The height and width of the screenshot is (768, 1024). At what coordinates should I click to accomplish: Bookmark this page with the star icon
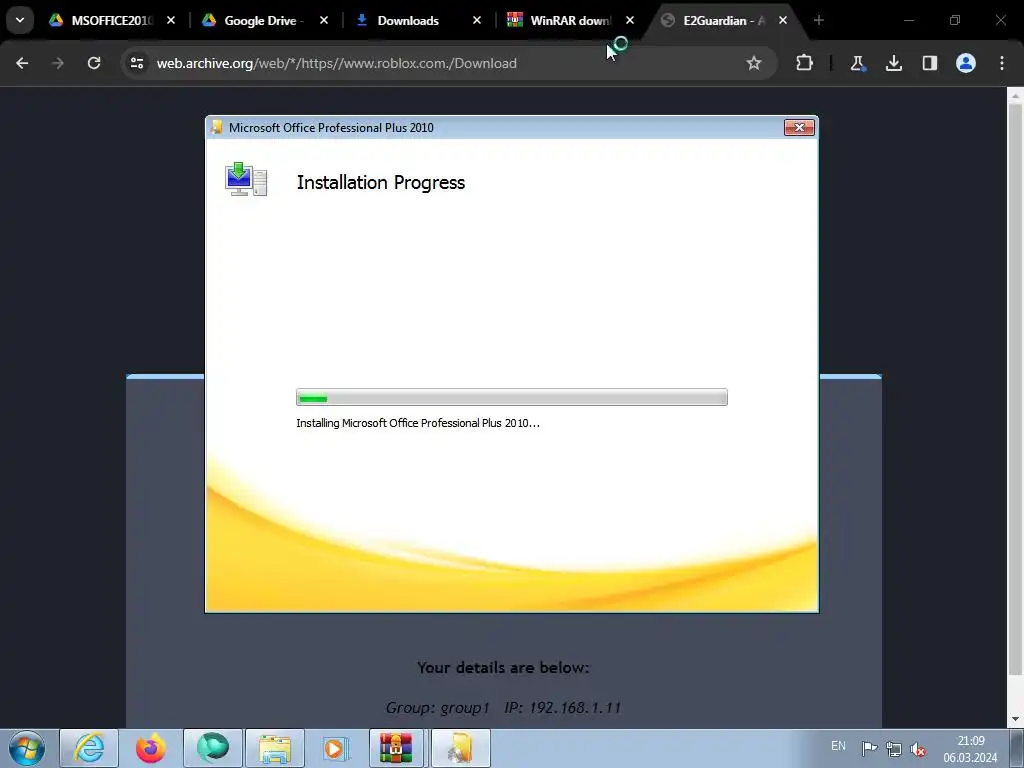click(x=754, y=63)
